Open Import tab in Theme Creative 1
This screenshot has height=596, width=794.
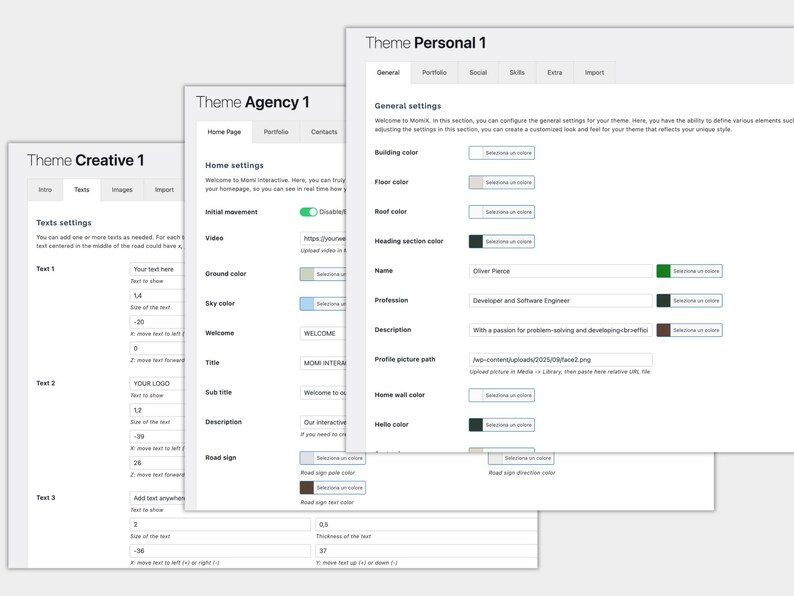tap(164, 189)
